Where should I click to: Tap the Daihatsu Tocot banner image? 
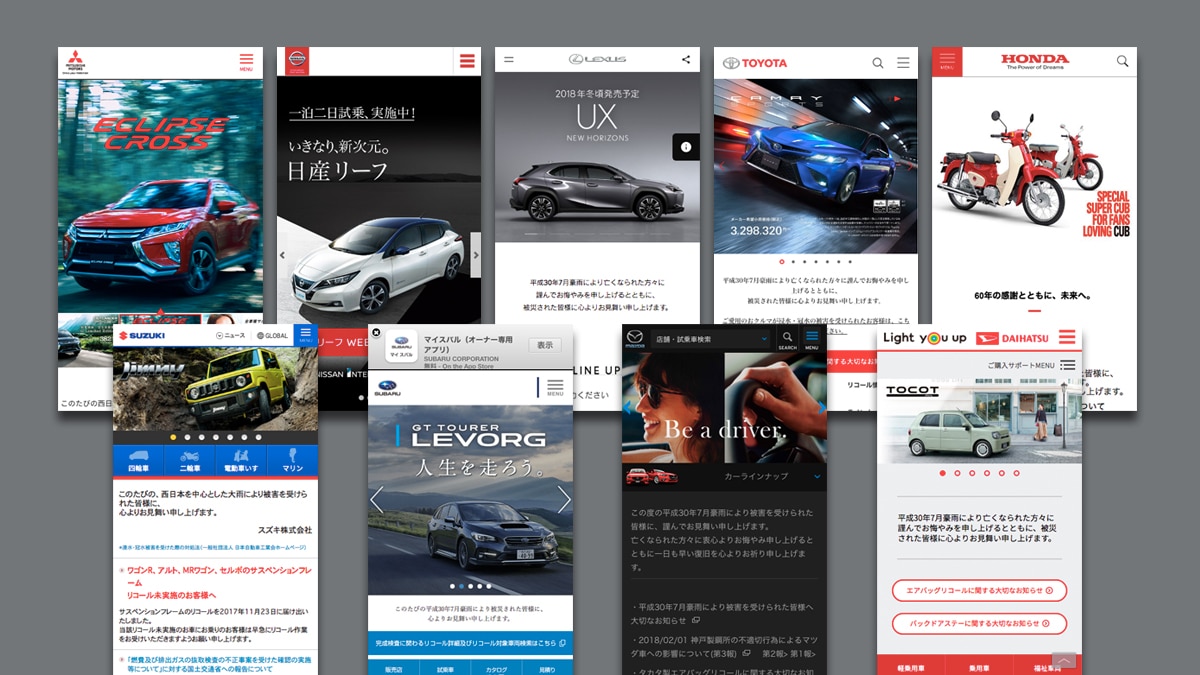coord(979,420)
